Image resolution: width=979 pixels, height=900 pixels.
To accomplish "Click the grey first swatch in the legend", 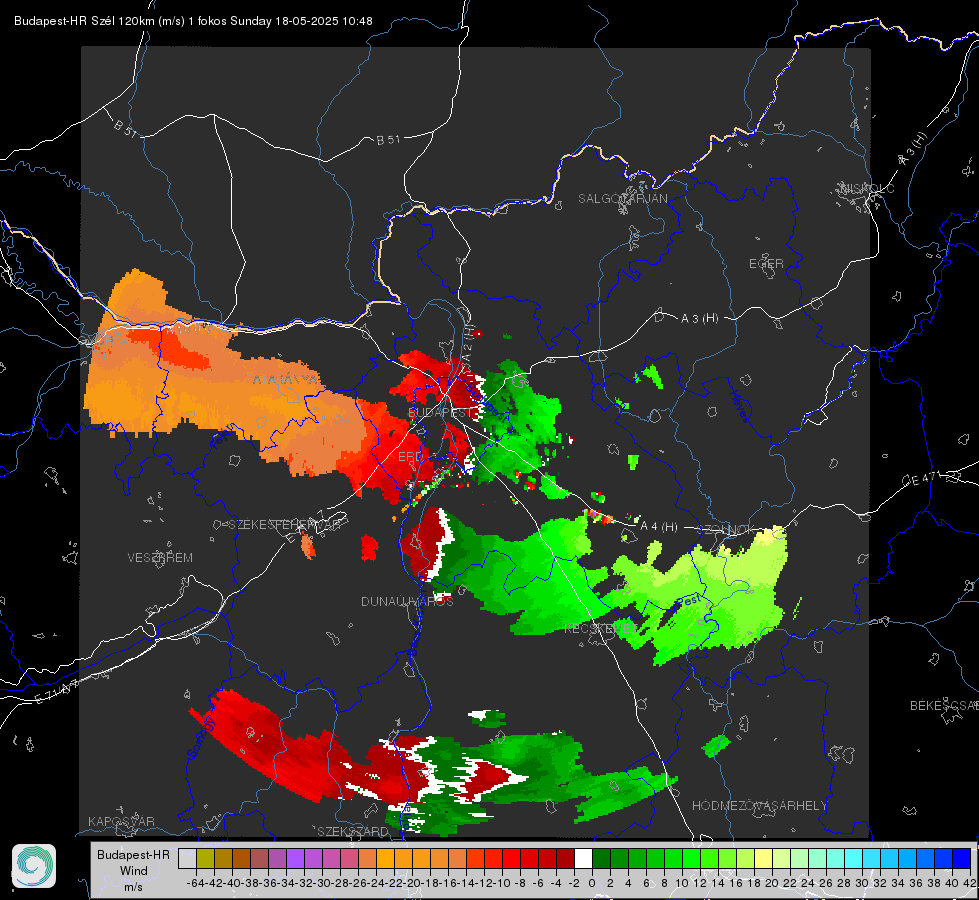I will pos(187,858).
